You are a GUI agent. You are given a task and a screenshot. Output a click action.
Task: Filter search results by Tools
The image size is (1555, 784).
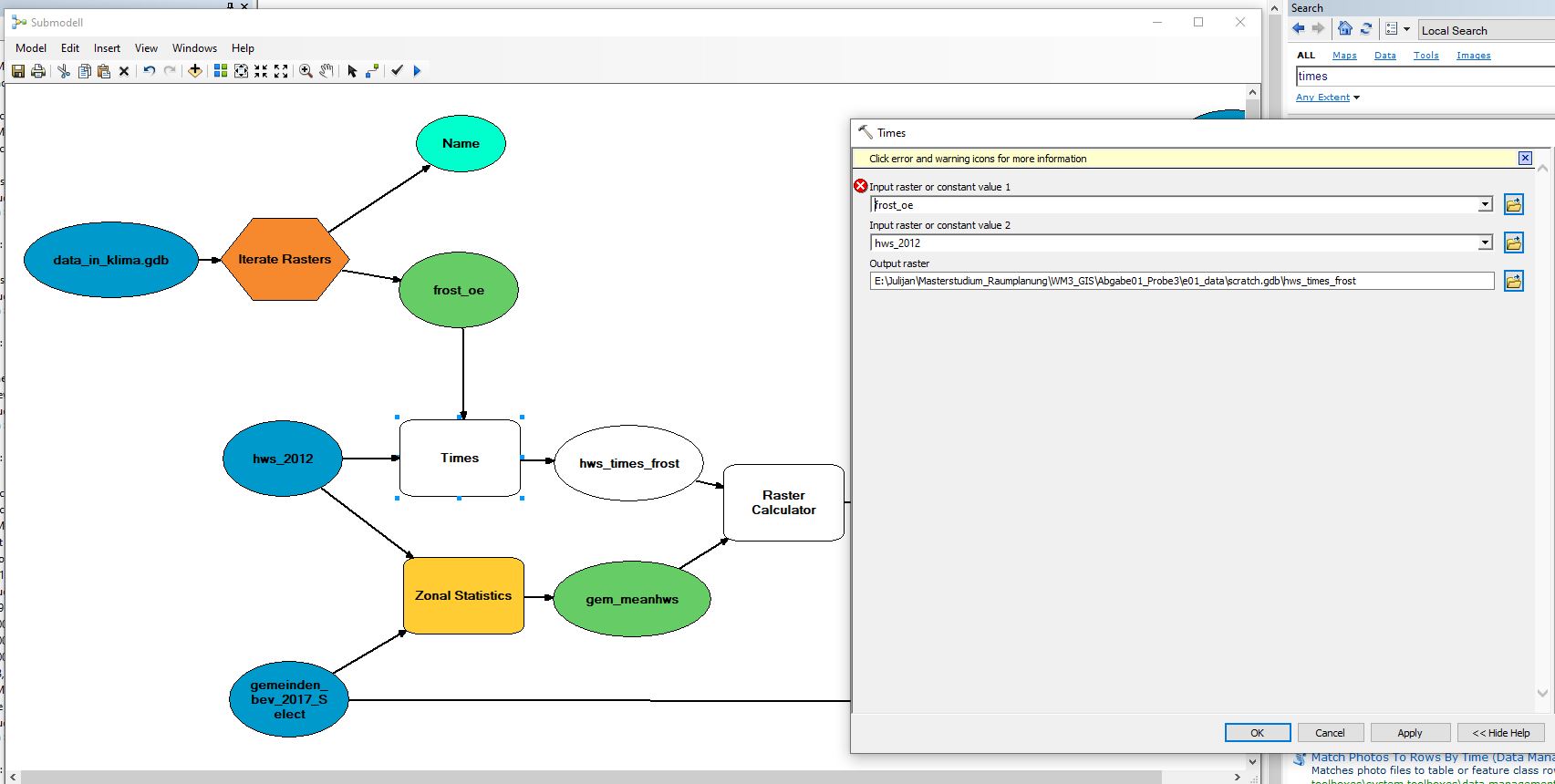click(x=1426, y=56)
